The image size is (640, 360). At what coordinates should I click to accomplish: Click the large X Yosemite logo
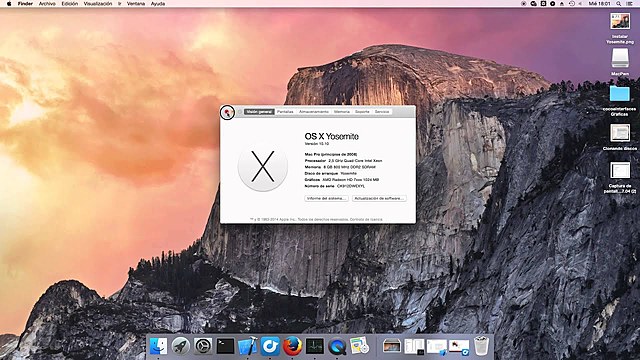263,167
